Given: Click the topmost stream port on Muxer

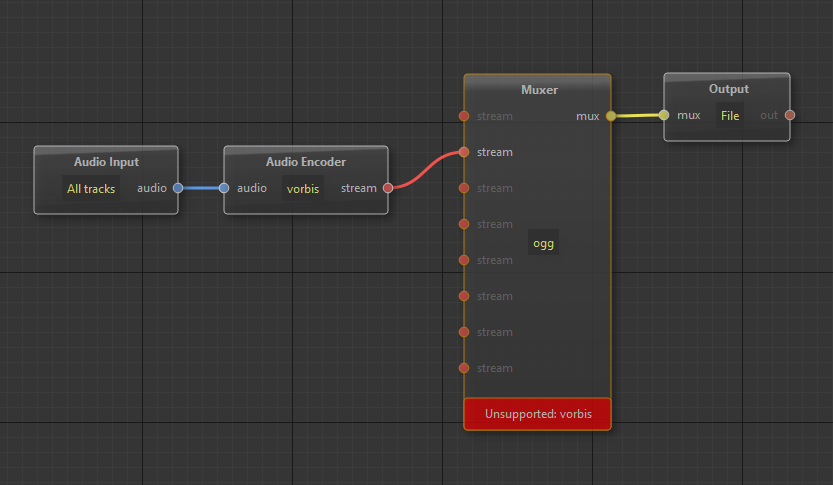Looking at the screenshot, I should pos(464,116).
